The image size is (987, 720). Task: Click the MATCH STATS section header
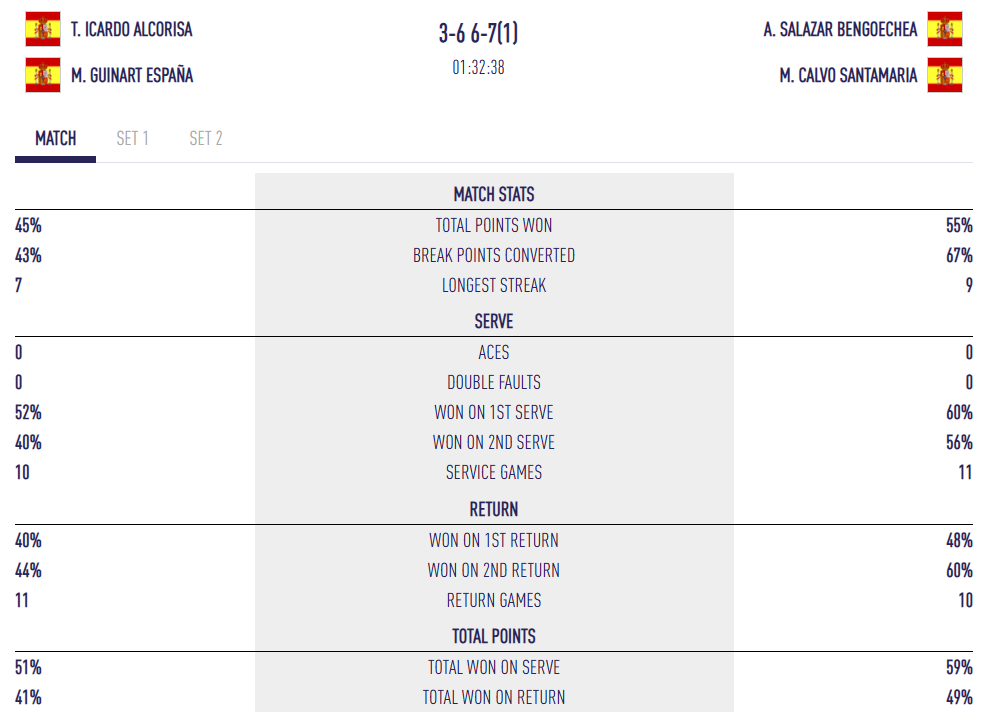coord(494,194)
